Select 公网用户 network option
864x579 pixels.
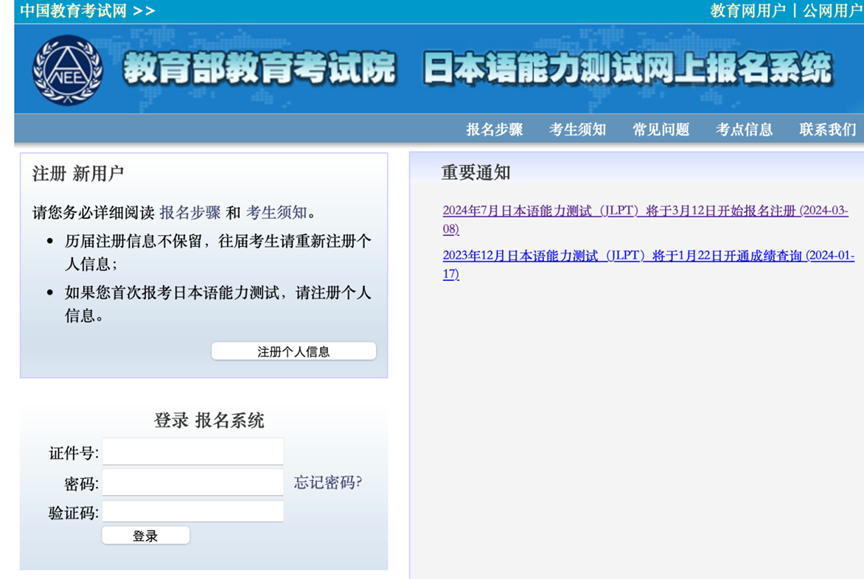[833, 10]
